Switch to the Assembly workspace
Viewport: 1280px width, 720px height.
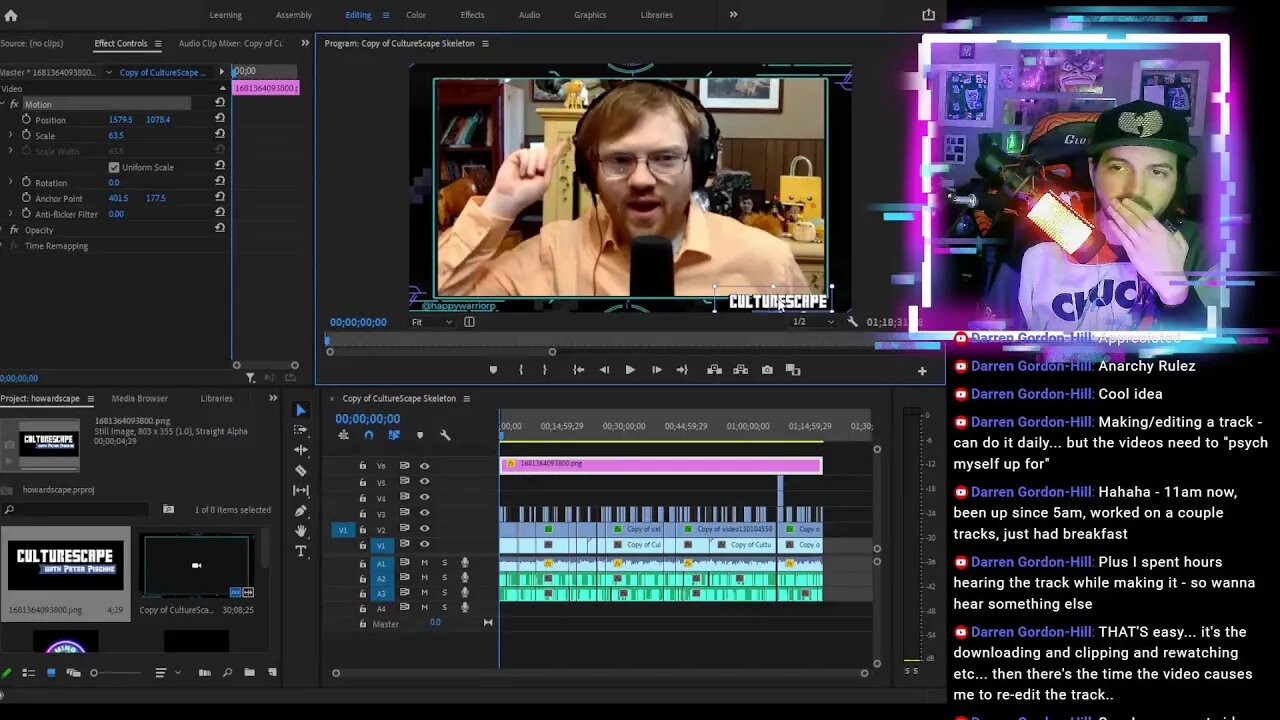(294, 15)
